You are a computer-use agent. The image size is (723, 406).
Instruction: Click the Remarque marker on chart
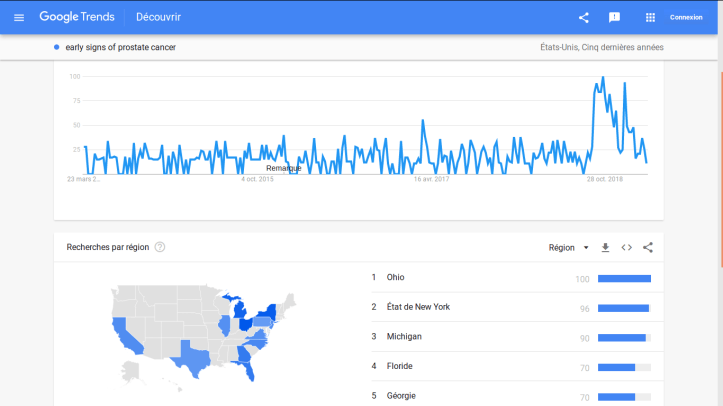click(x=283, y=168)
